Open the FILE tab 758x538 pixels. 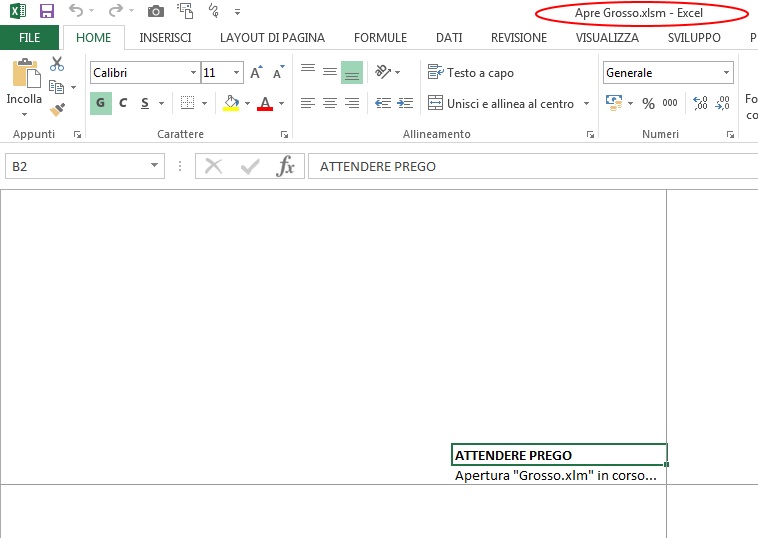click(29, 38)
